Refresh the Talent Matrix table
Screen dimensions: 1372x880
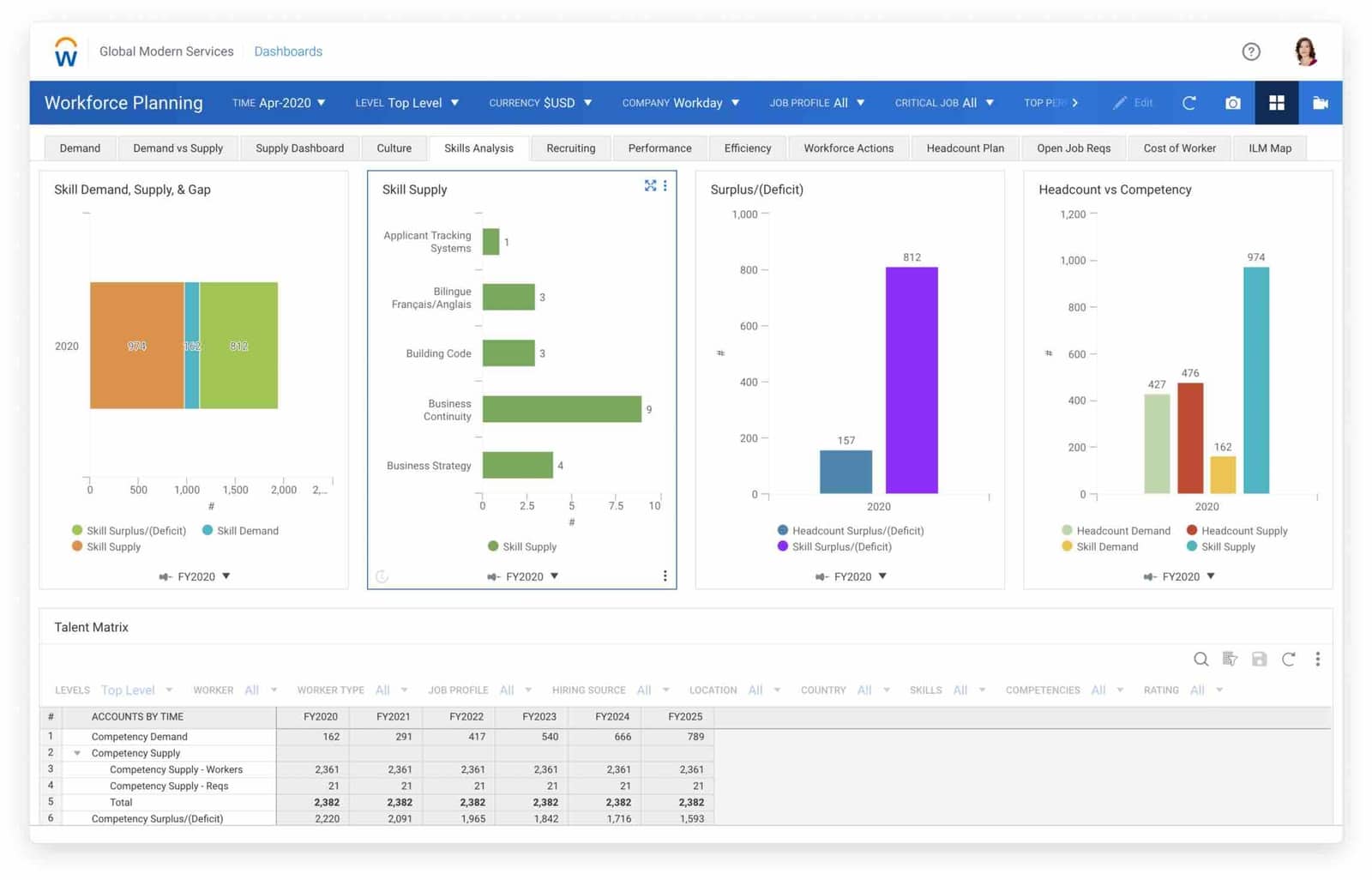tap(1289, 660)
